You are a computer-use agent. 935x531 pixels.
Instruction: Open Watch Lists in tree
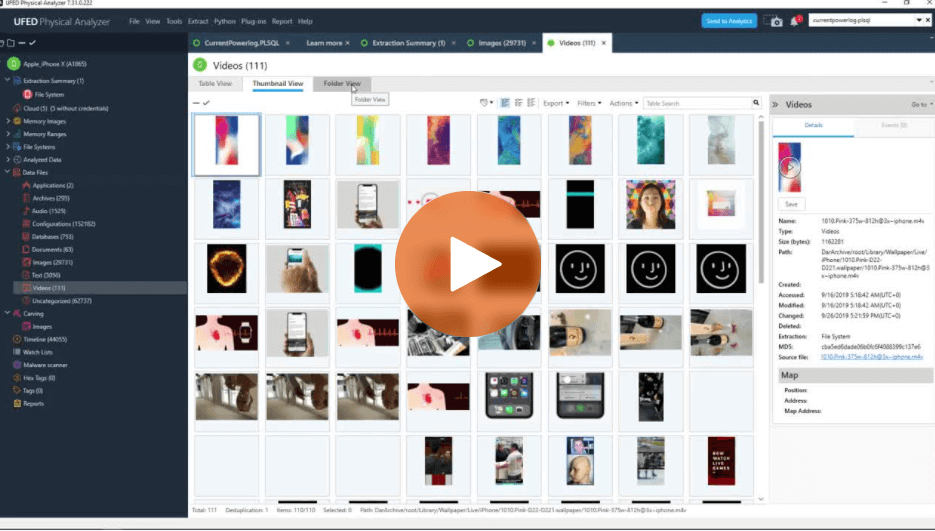(x=33, y=352)
